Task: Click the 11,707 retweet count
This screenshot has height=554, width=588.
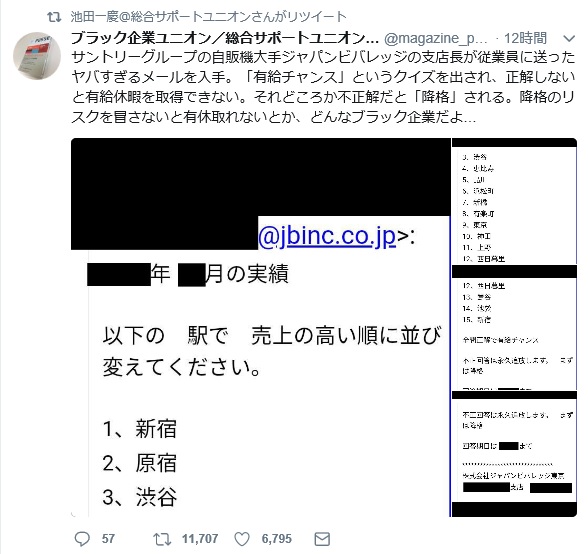Action: coord(200,539)
